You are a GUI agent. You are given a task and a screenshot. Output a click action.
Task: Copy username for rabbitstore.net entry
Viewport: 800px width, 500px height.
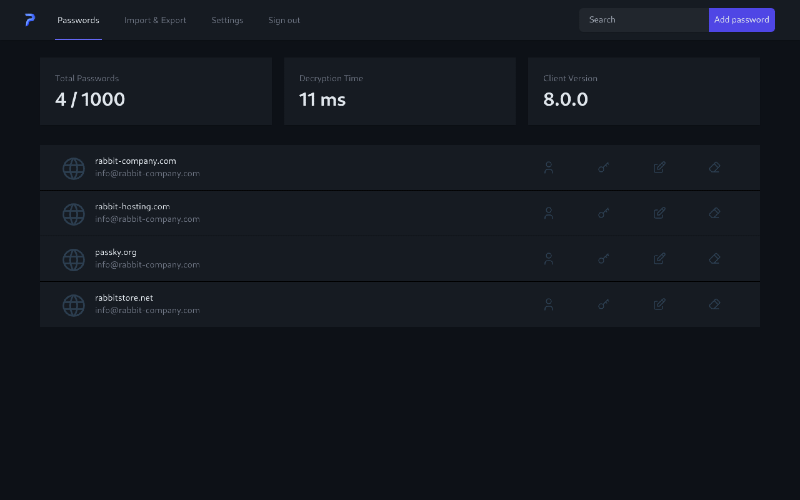point(548,304)
